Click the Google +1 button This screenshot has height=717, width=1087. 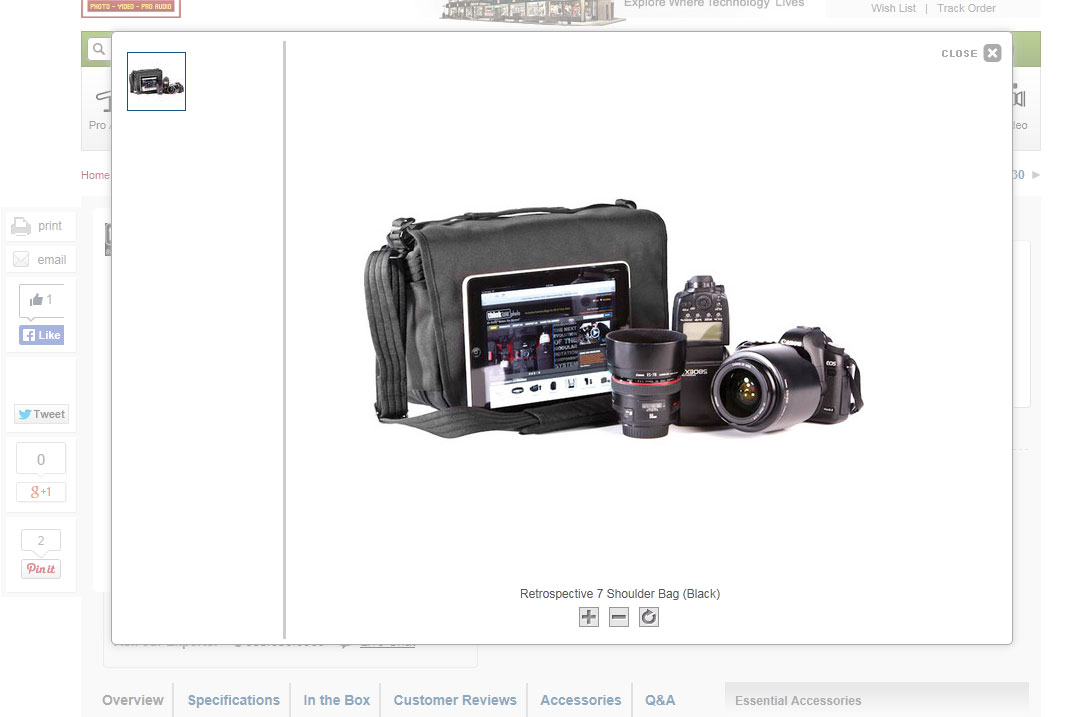(41, 492)
